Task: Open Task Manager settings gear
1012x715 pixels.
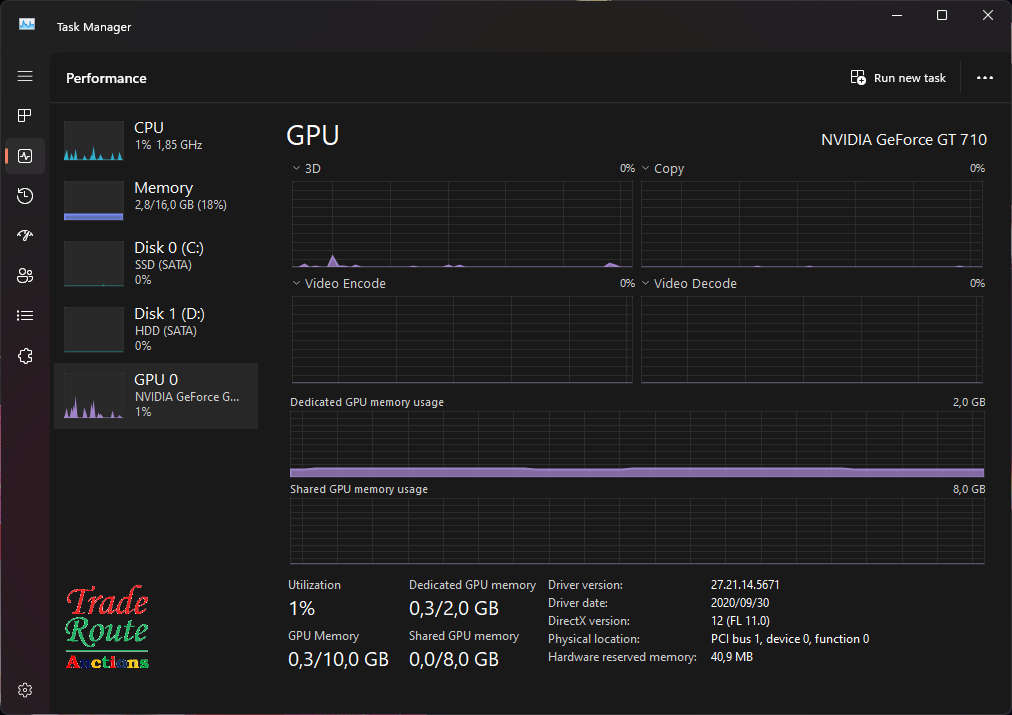Action: coord(25,689)
